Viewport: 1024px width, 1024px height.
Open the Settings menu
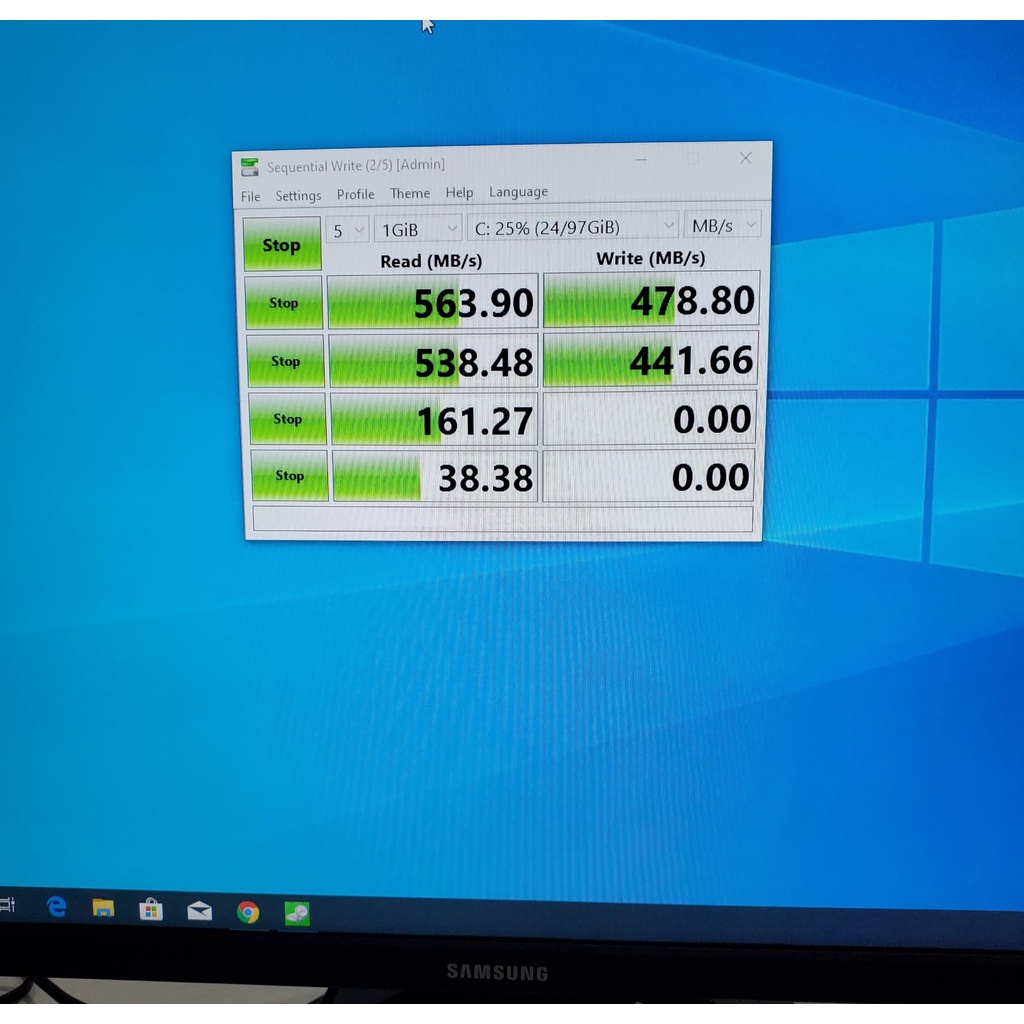[x=298, y=195]
